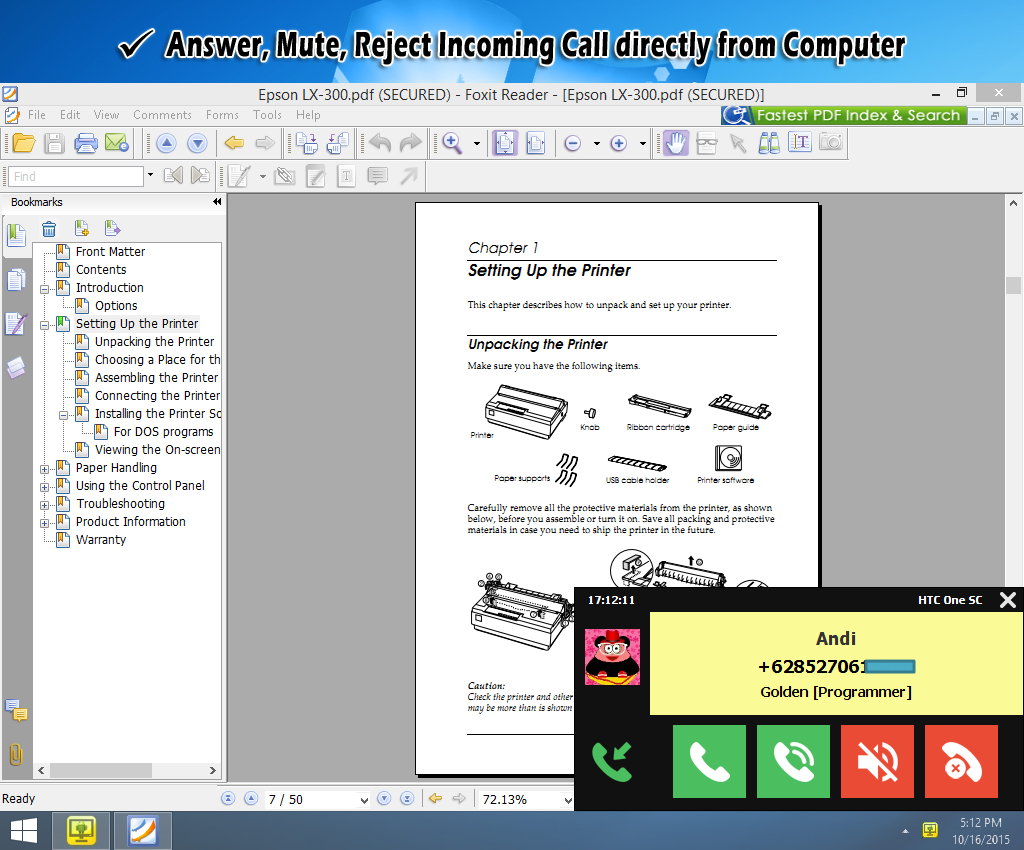
Task: Click the Print icon in toolbar
Action: click(86, 143)
